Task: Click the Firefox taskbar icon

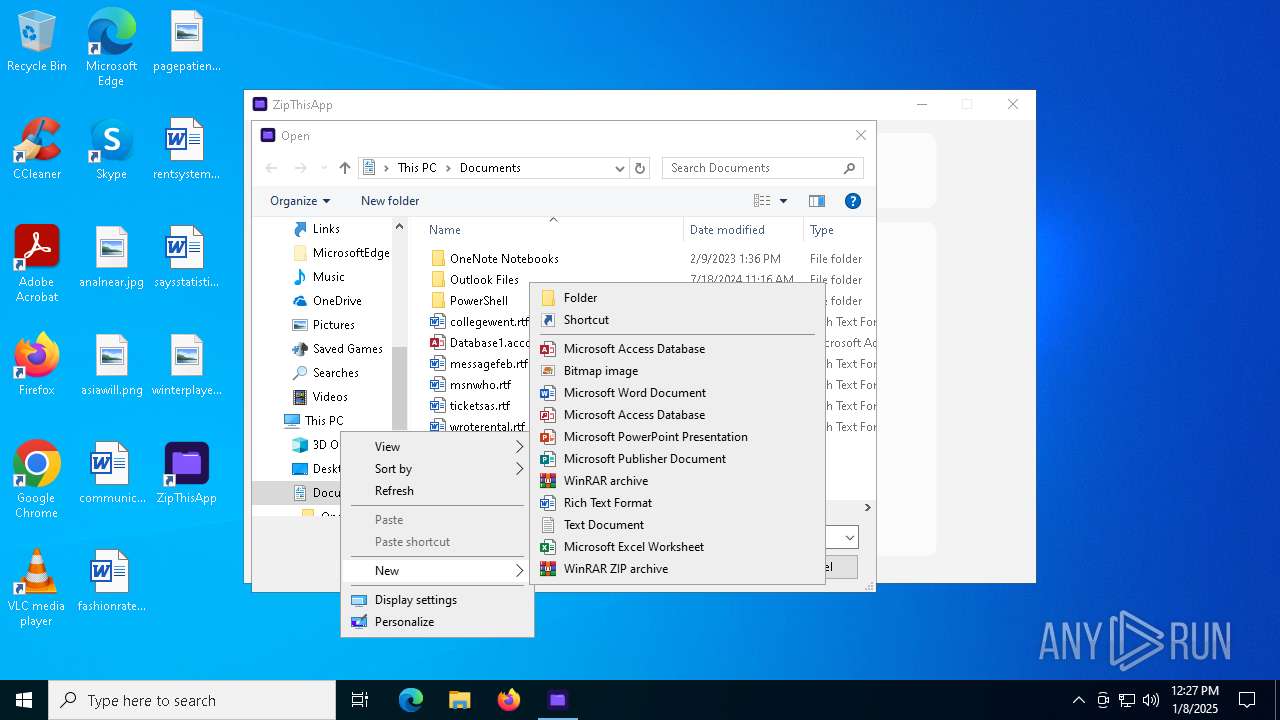Action: (x=509, y=700)
